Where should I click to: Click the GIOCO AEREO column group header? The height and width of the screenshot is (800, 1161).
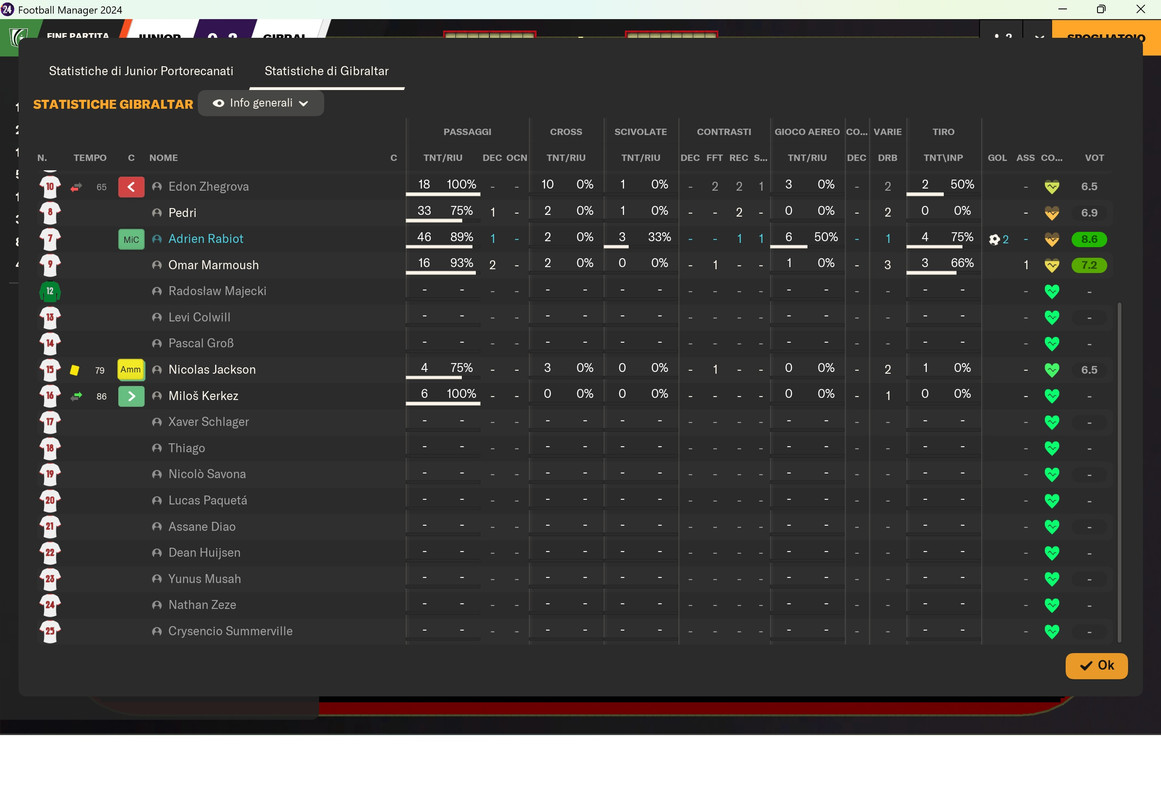[807, 132]
